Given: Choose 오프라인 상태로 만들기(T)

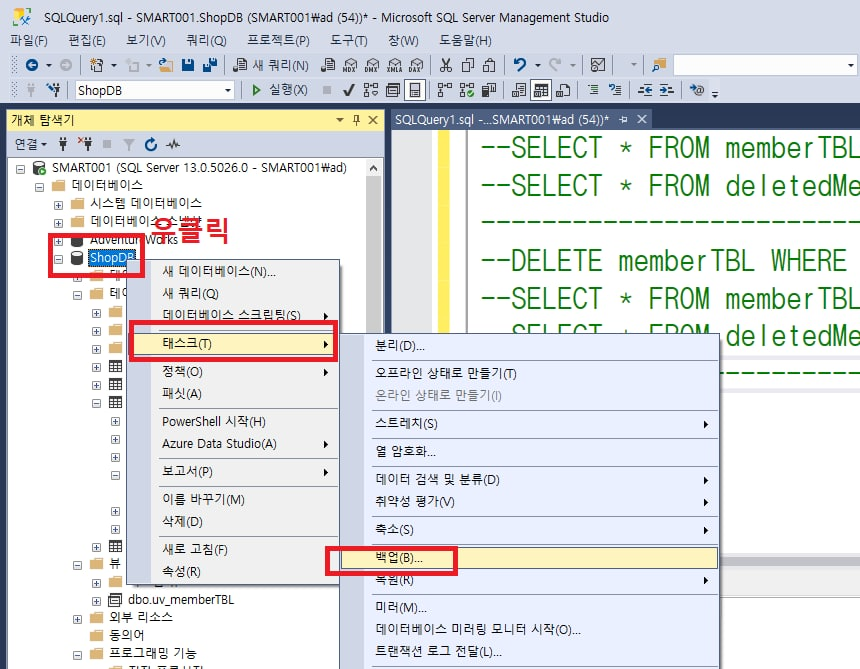Looking at the screenshot, I should 445,373.
